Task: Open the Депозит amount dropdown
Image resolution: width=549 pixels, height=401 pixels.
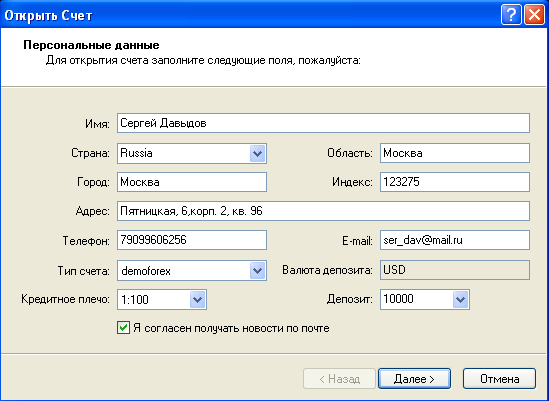Action: (x=460, y=299)
